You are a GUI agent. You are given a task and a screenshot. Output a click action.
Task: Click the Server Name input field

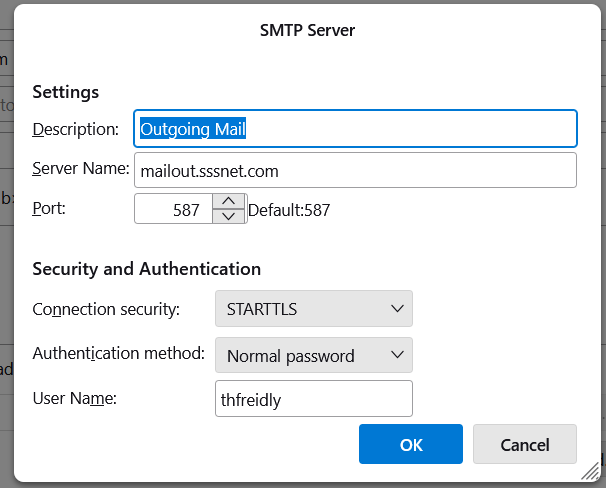[355, 170]
